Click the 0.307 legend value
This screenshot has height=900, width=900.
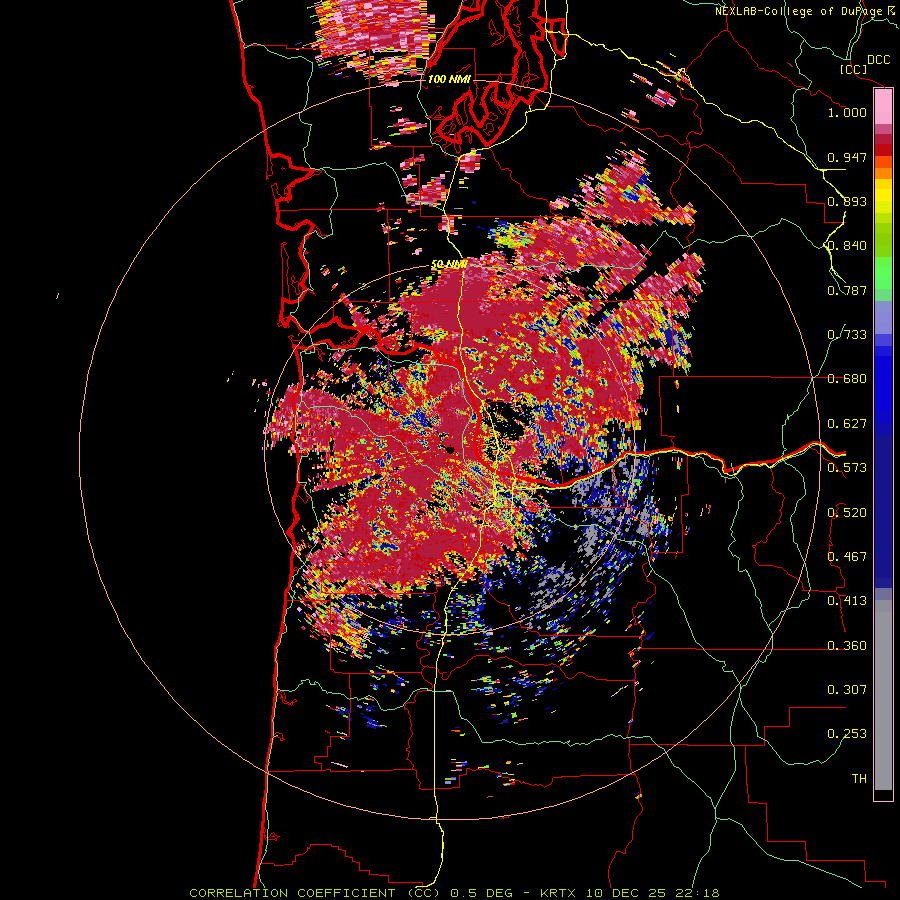point(847,690)
